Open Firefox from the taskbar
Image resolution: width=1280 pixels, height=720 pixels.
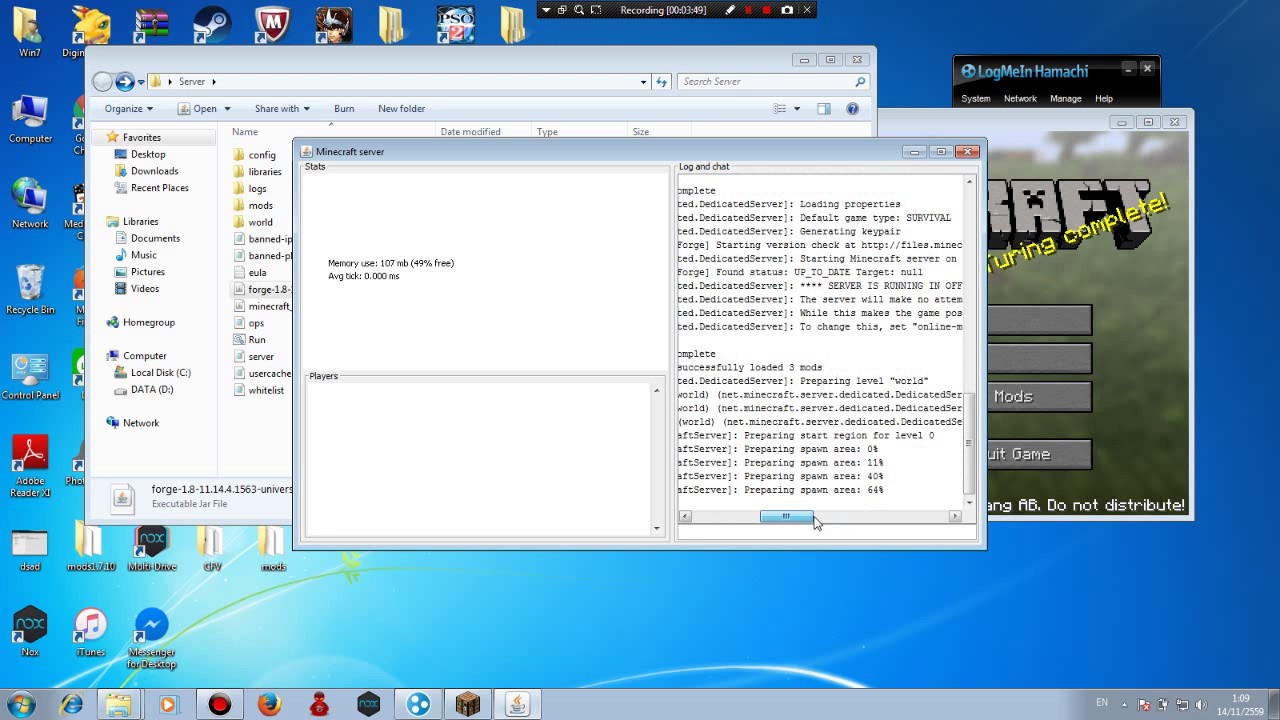269,705
